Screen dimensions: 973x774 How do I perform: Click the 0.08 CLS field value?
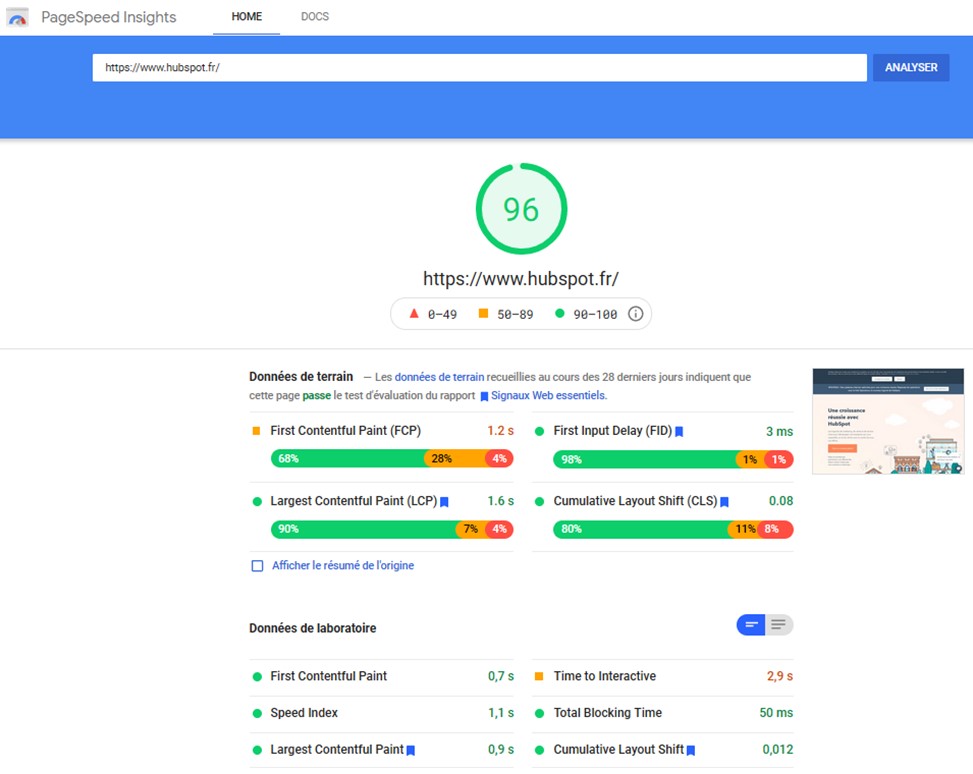pos(781,501)
